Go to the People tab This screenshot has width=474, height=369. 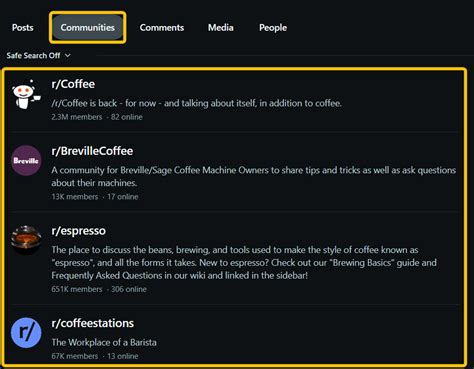tap(273, 28)
